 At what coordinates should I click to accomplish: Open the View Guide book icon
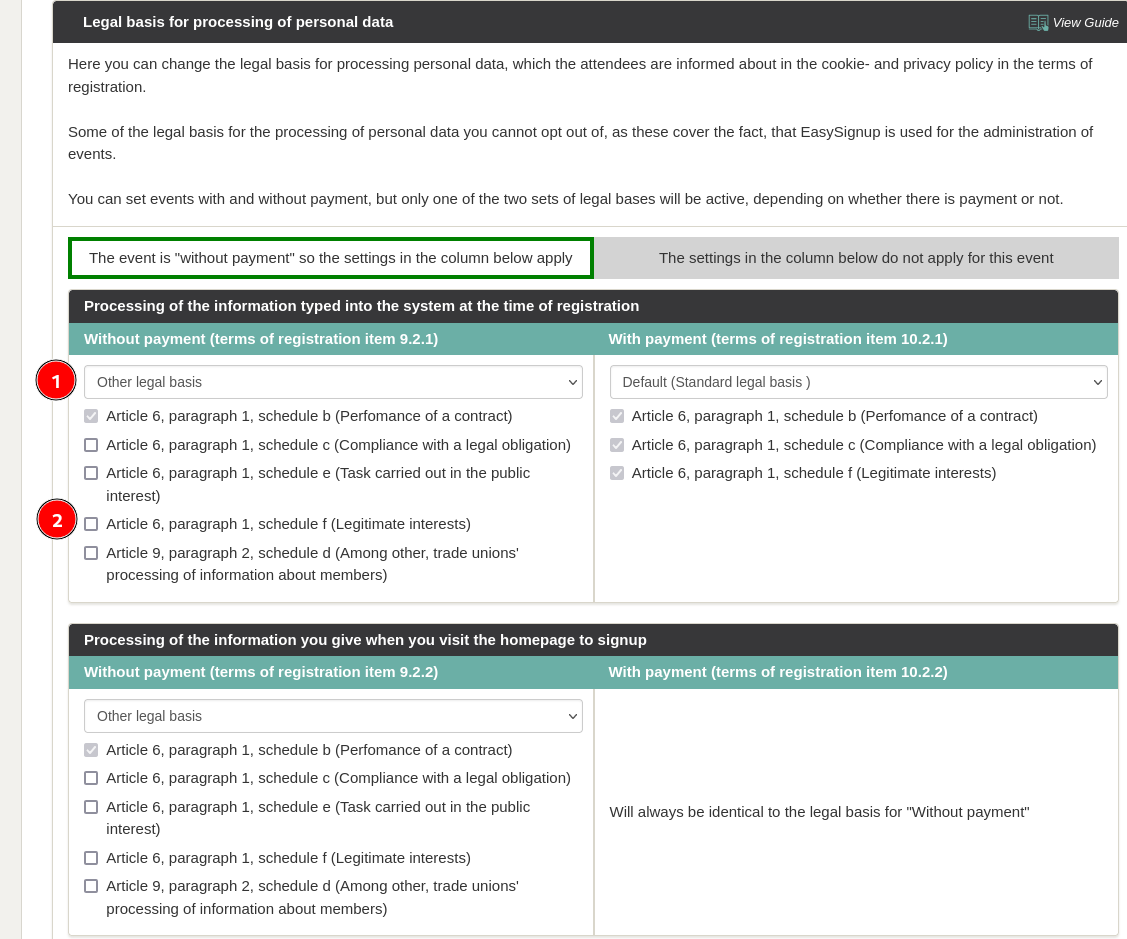click(1038, 22)
